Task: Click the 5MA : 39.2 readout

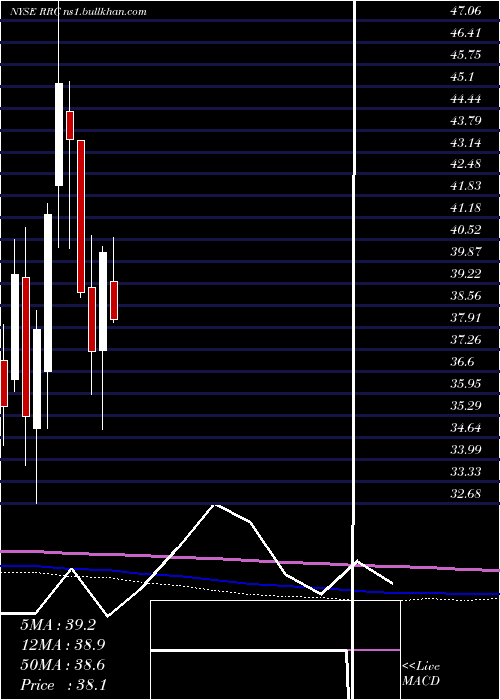Action: (x=58, y=625)
